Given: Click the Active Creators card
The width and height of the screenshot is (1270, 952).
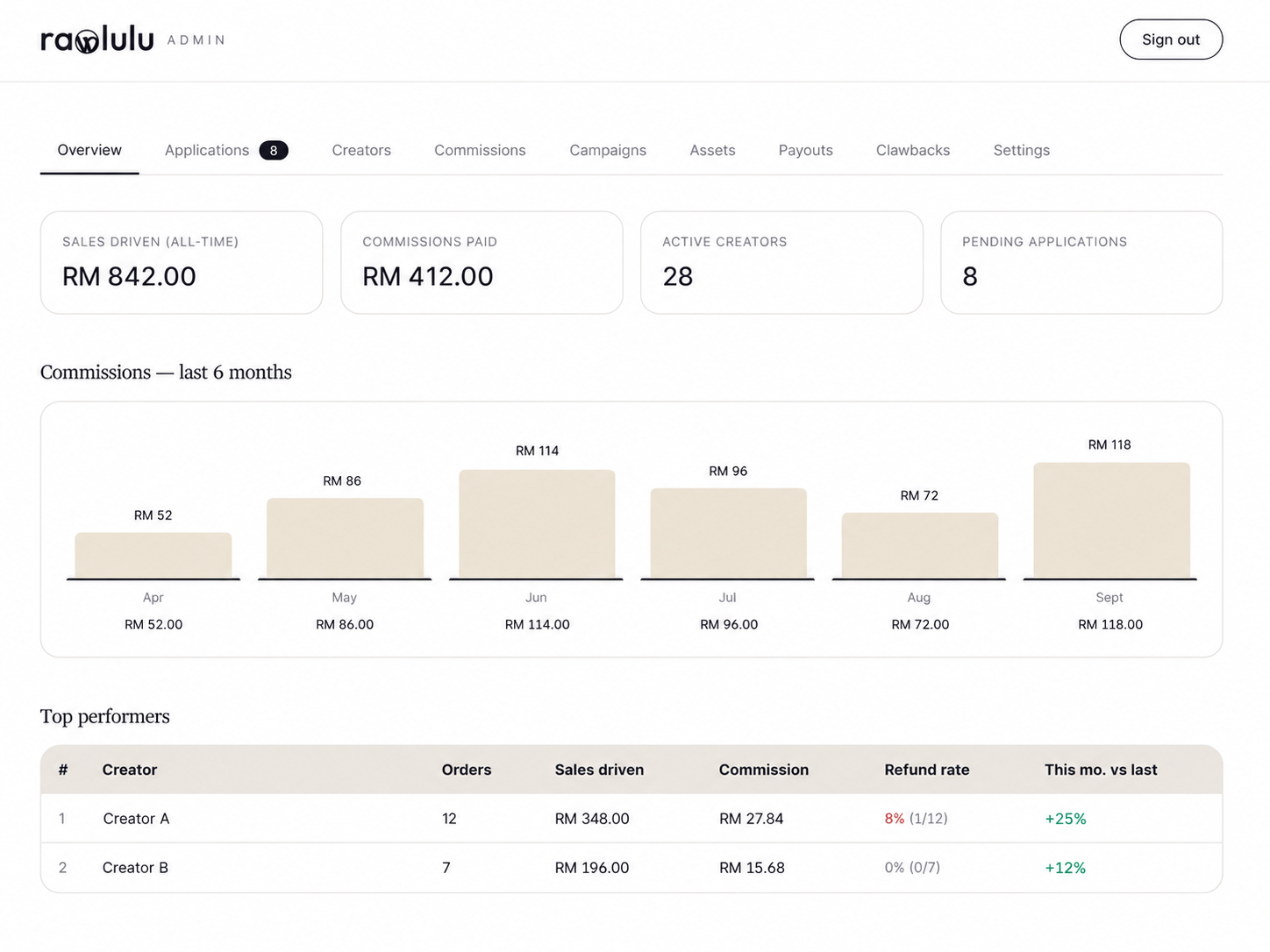Looking at the screenshot, I should click(781, 262).
